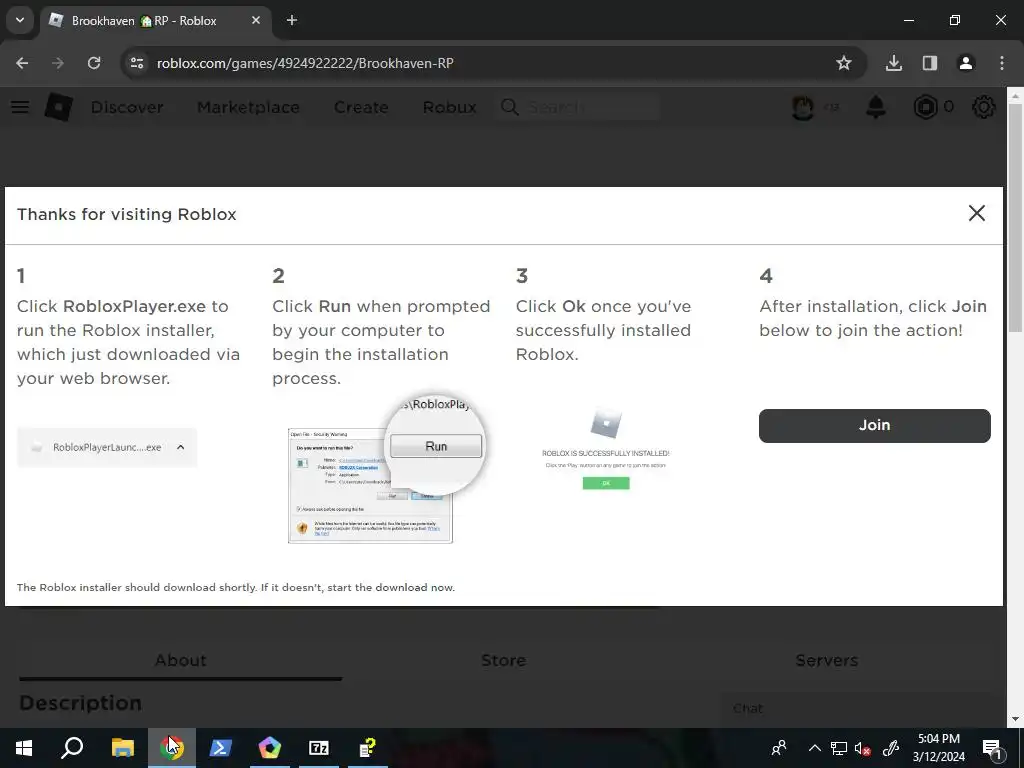Open the tab search dropdown arrow
The width and height of the screenshot is (1024, 768).
tap(20, 20)
